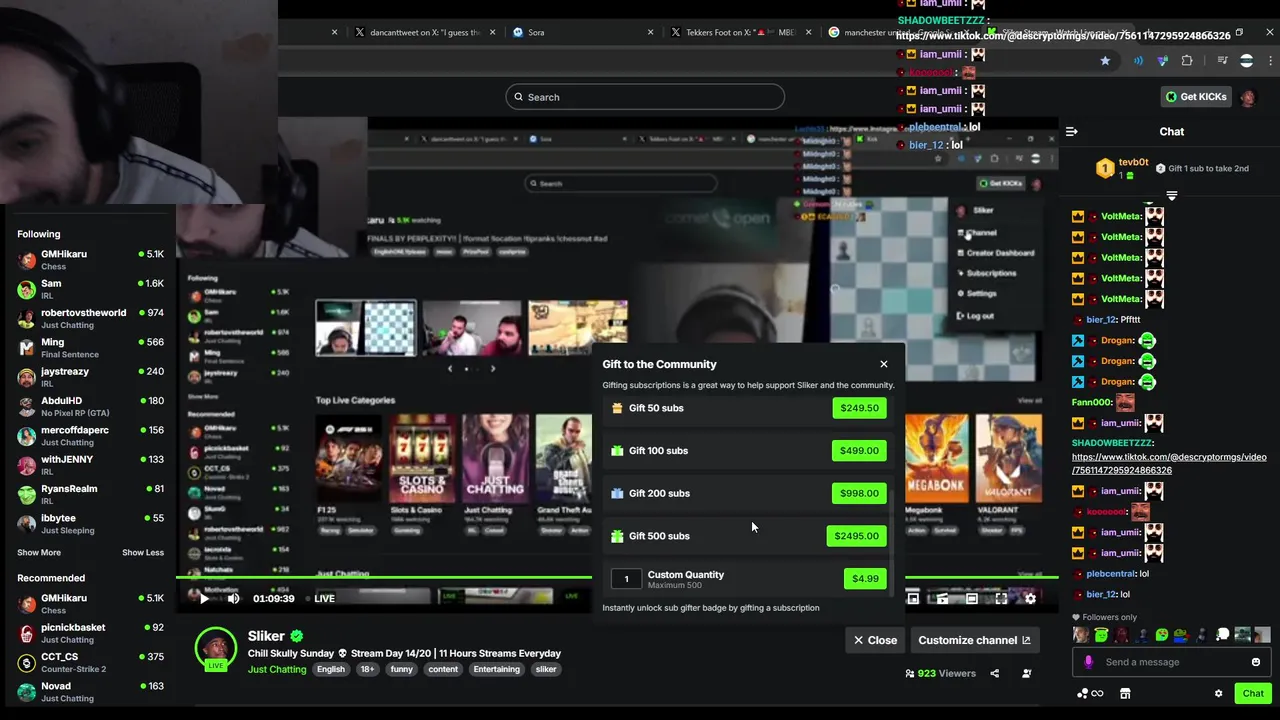Open picnickbasket in Recommended
This screenshot has width=1280, height=720.
pyautogui.click(x=90, y=633)
